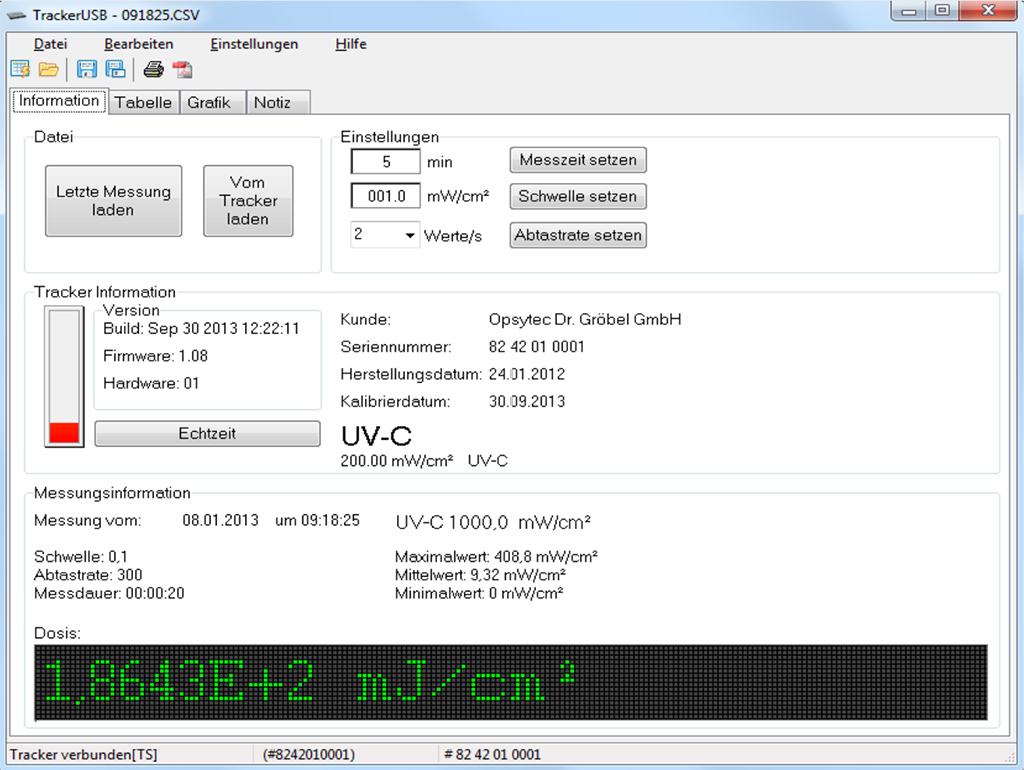Switch to the Grafik tab
Image resolution: width=1024 pixels, height=770 pixels.
point(212,101)
